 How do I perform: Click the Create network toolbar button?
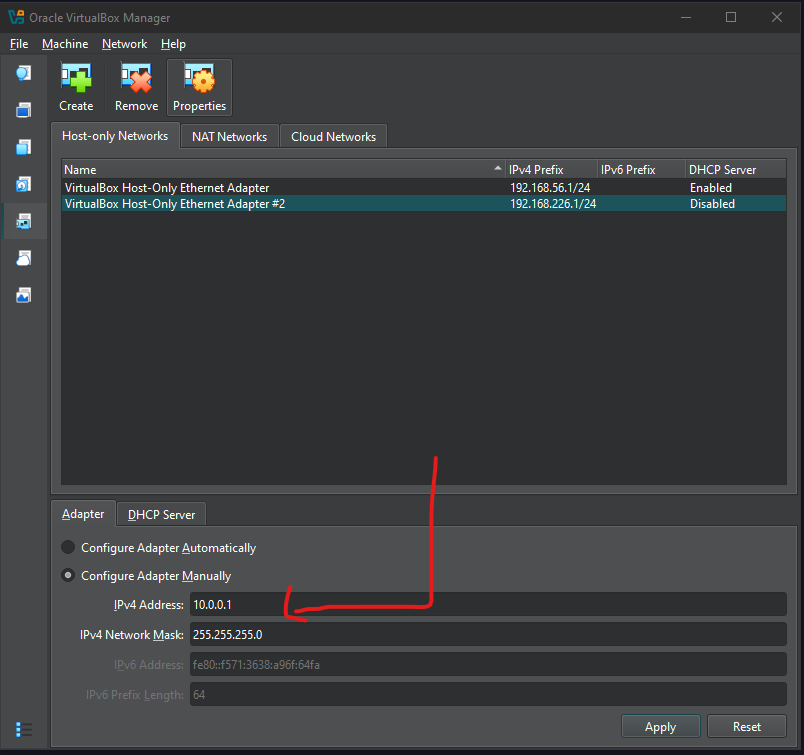pos(76,88)
